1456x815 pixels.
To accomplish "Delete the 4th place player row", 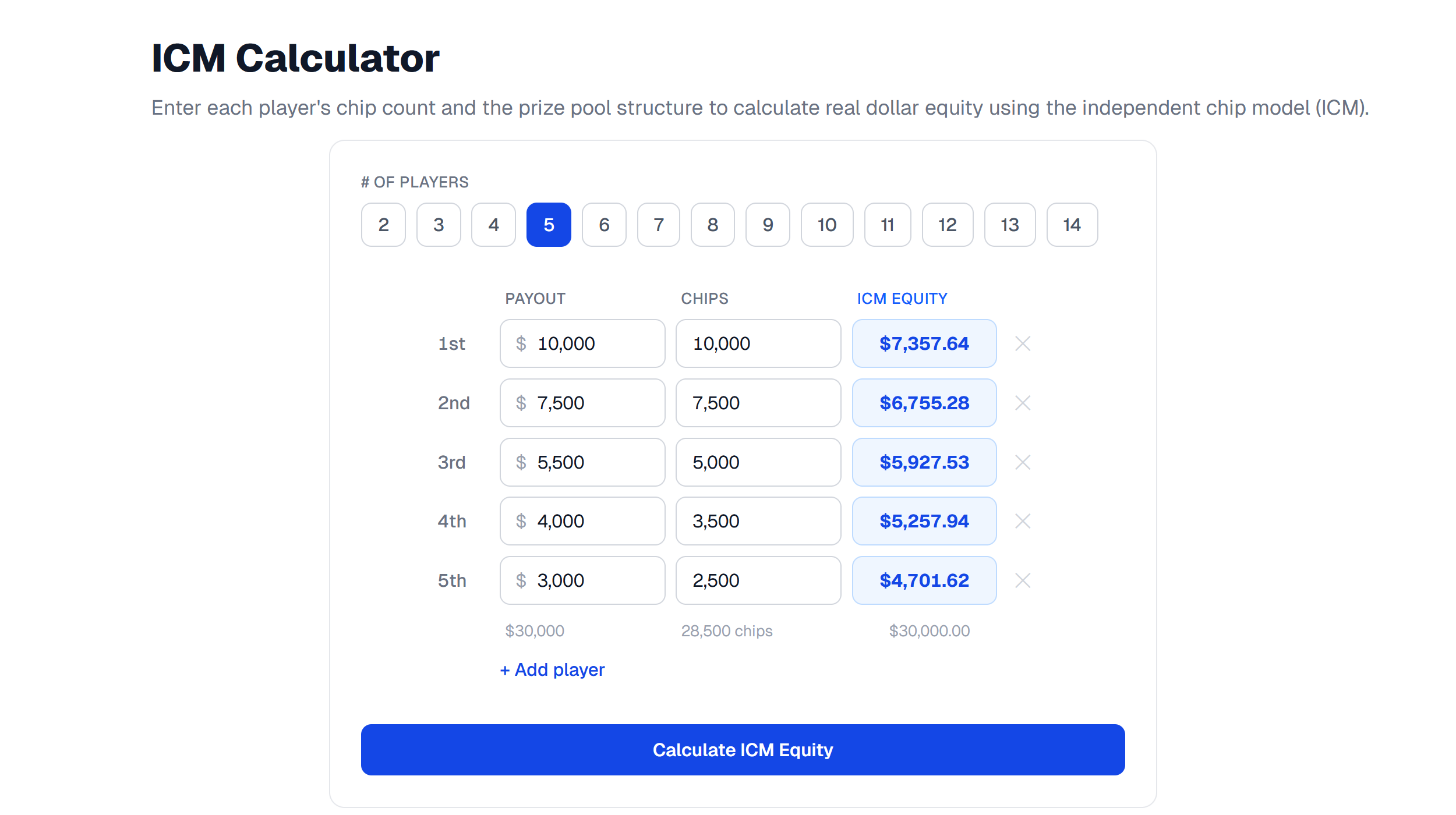I will click(1023, 521).
